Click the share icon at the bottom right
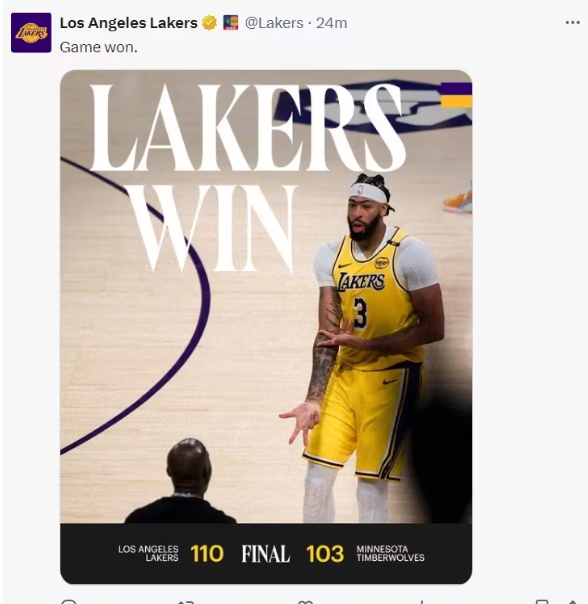 tap(573, 602)
